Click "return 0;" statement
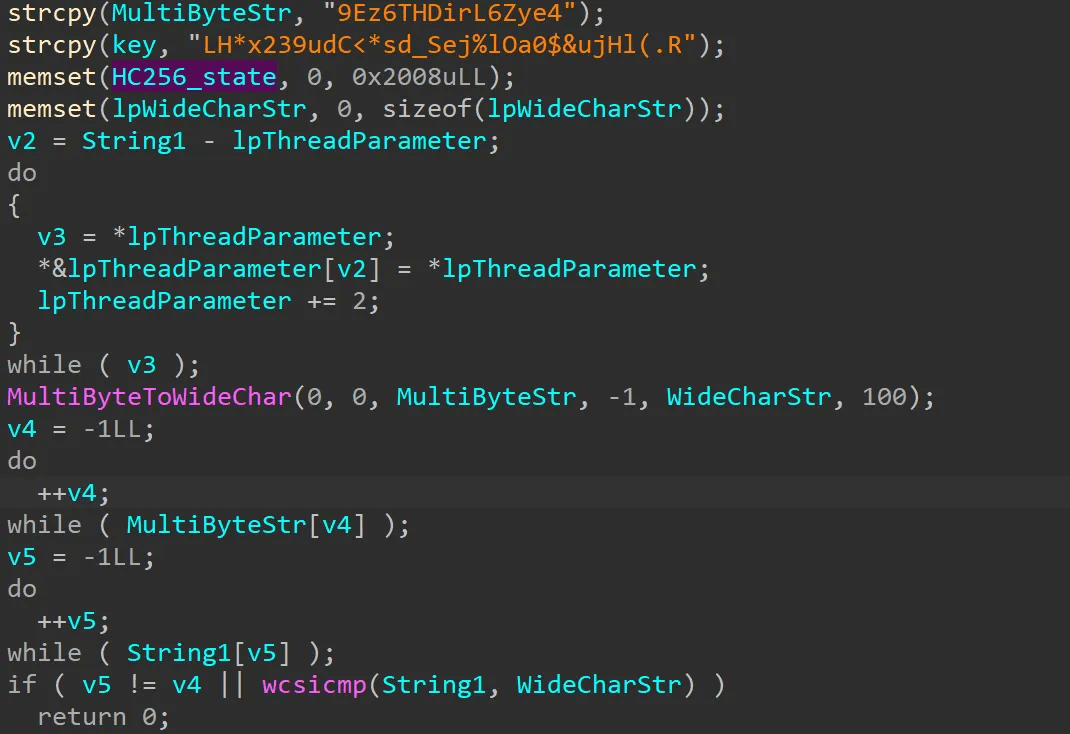This screenshot has height=734, width=1070. (x=103, y=717)
